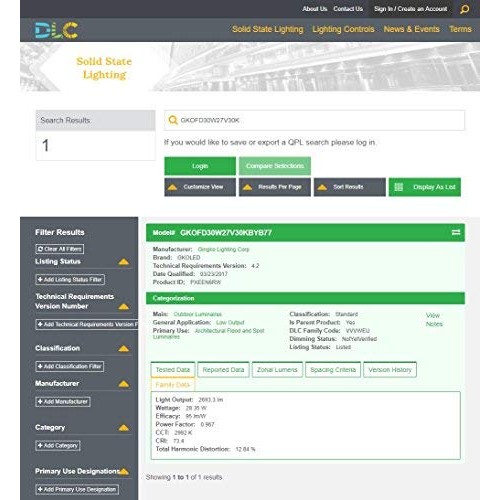The width and height of the screenshot is (500, 500).
Task: Click the green Login button
Action: point(200,166)
